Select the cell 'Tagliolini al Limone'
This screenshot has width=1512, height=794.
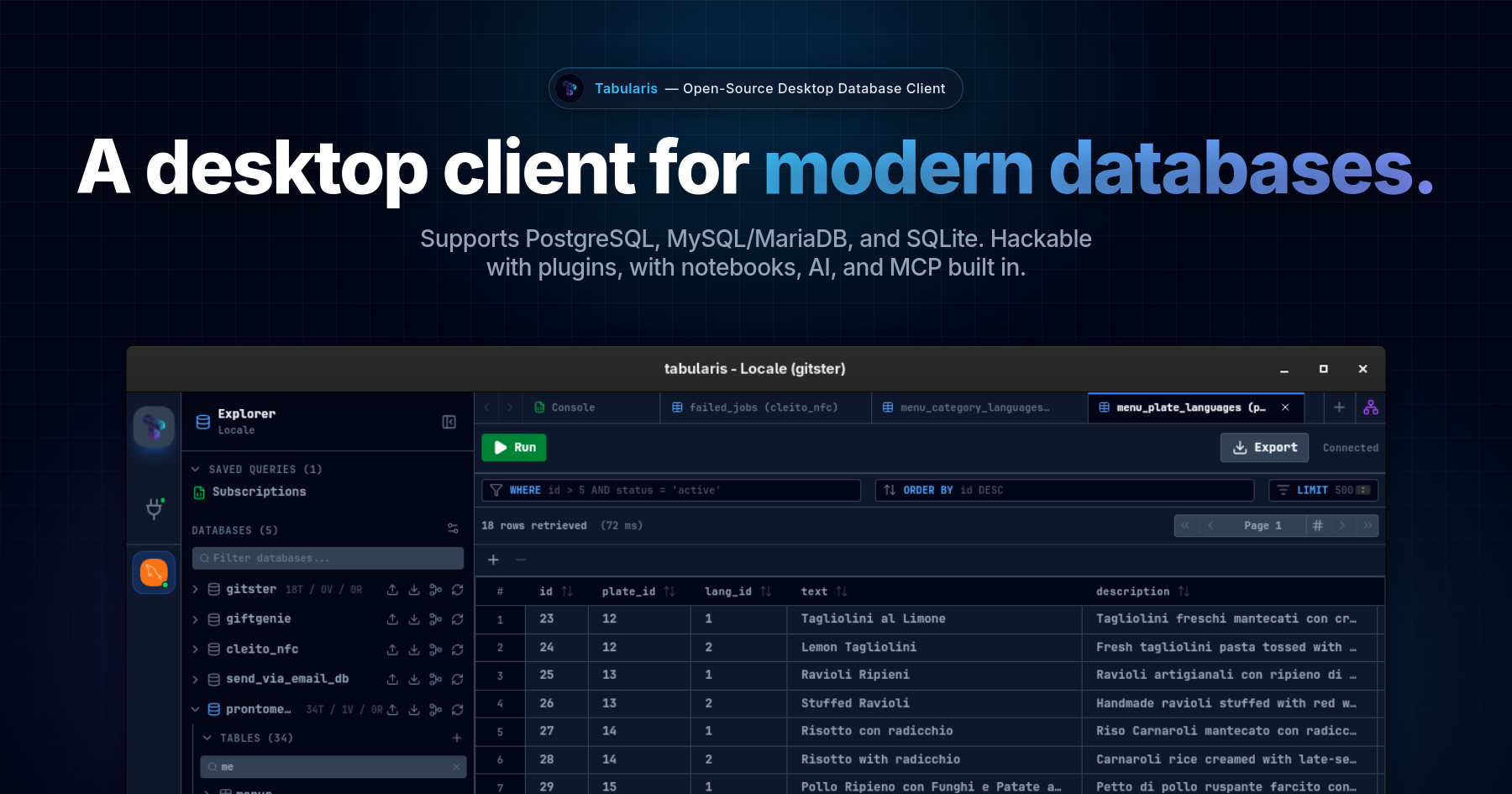tap(934, 619)
